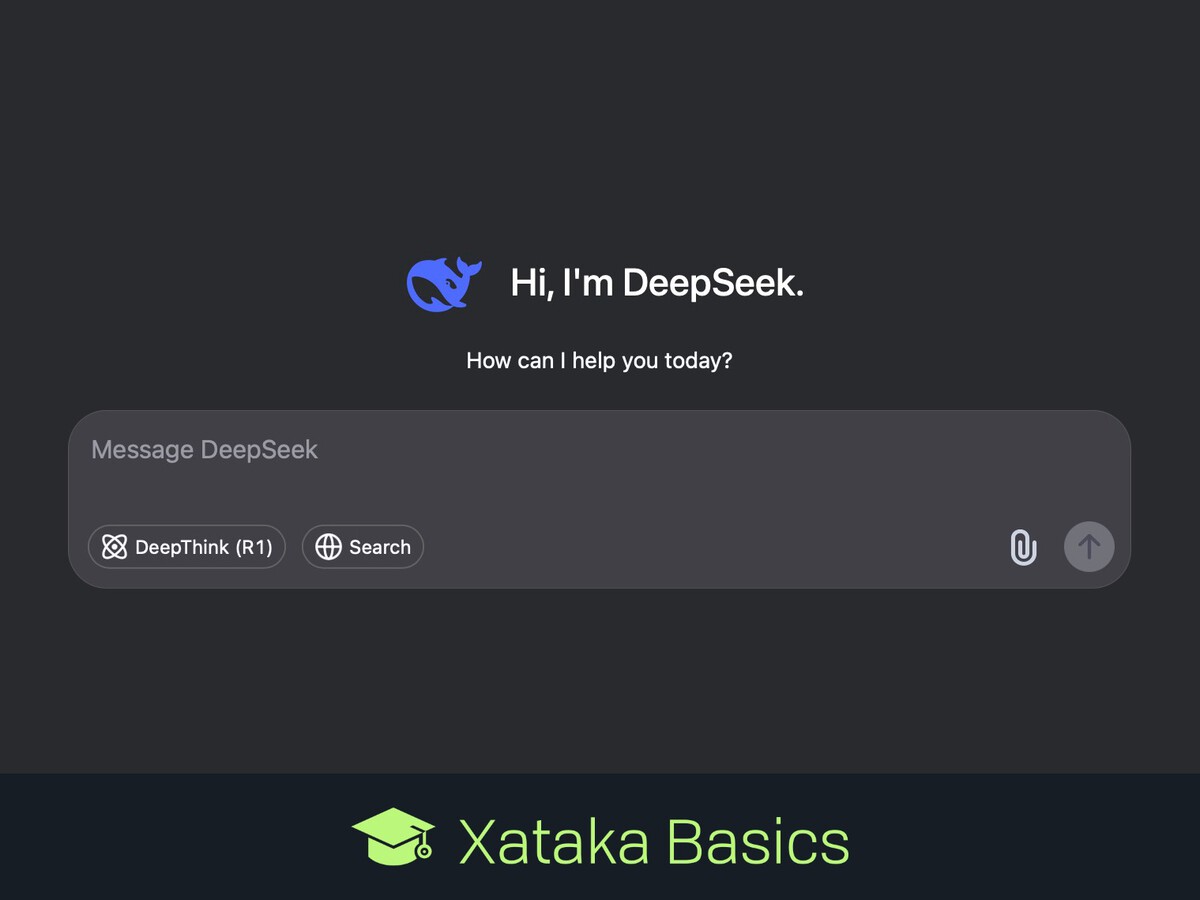The image size is (1200, 900).
Task: Click the DeepSeek whale logo
Action: [x=443, y=284]
